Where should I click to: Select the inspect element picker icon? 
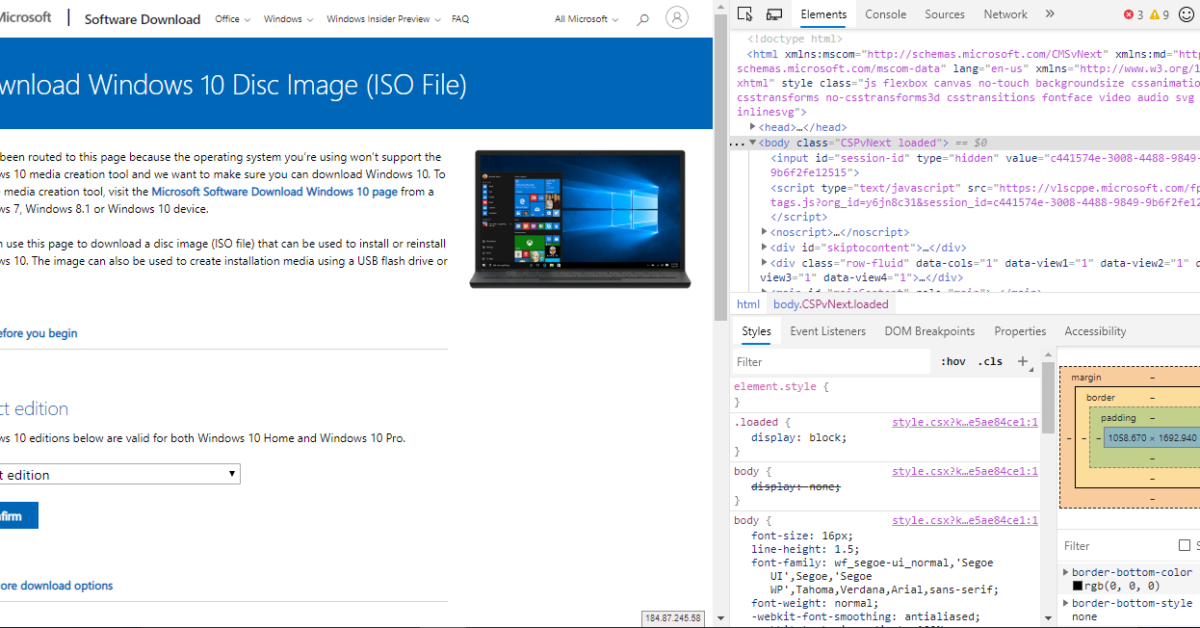(744, 14)
